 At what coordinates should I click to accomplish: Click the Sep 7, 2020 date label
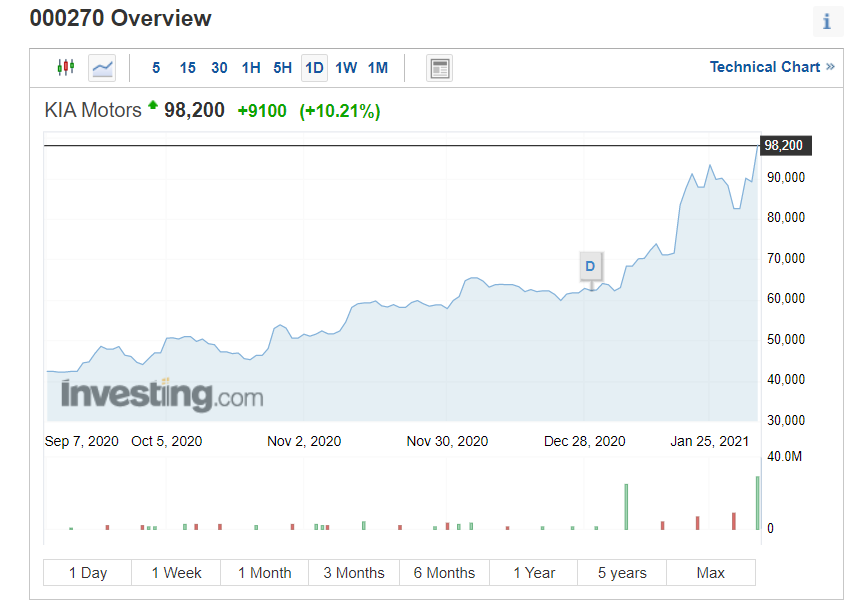click(82, 441)
